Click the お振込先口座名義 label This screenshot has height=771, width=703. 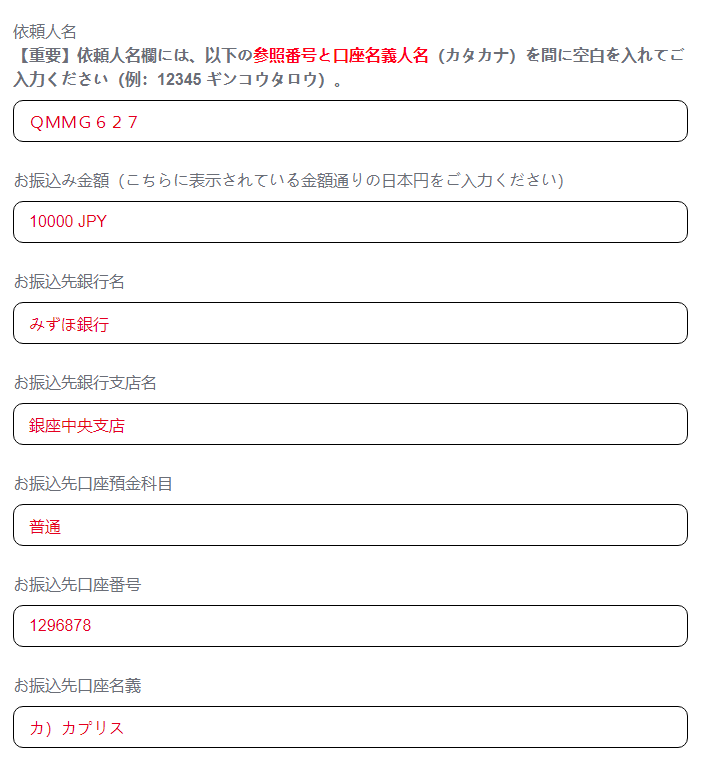(x=77, y=685)
